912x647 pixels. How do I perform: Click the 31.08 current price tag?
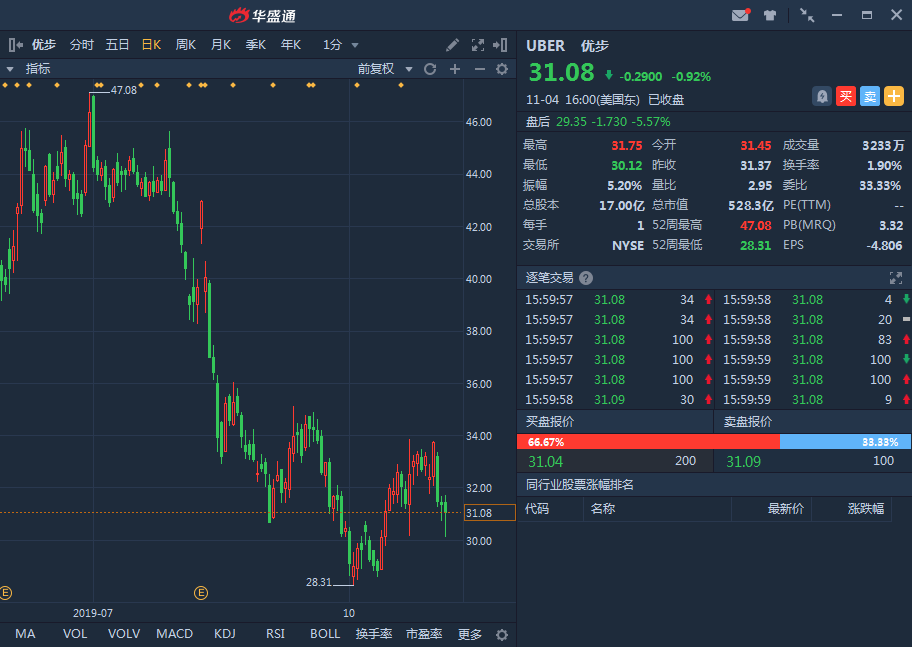(x=490, y=513)
